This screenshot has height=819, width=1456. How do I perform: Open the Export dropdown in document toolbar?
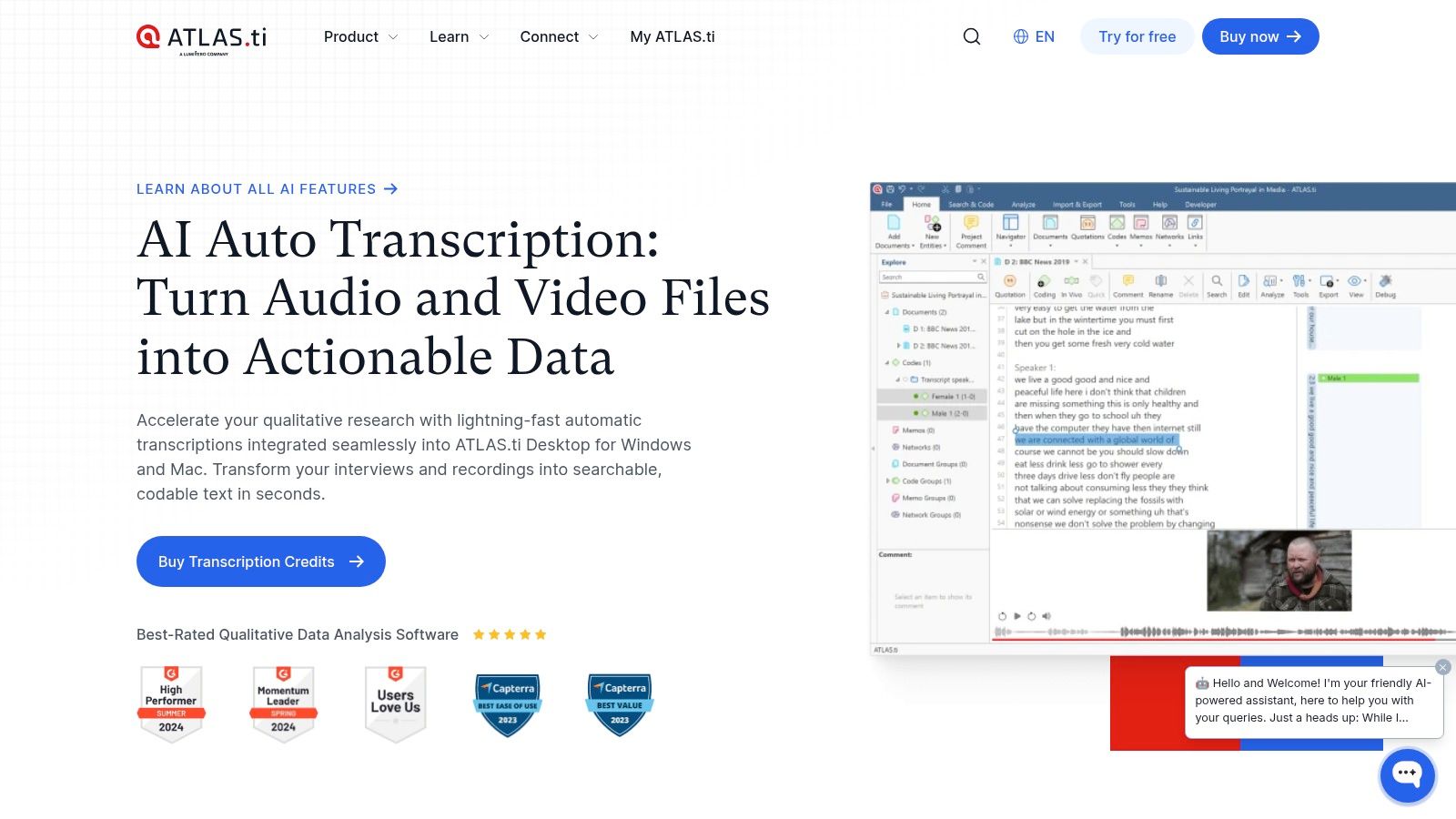pyautogui.click(x=1329, y=286)
